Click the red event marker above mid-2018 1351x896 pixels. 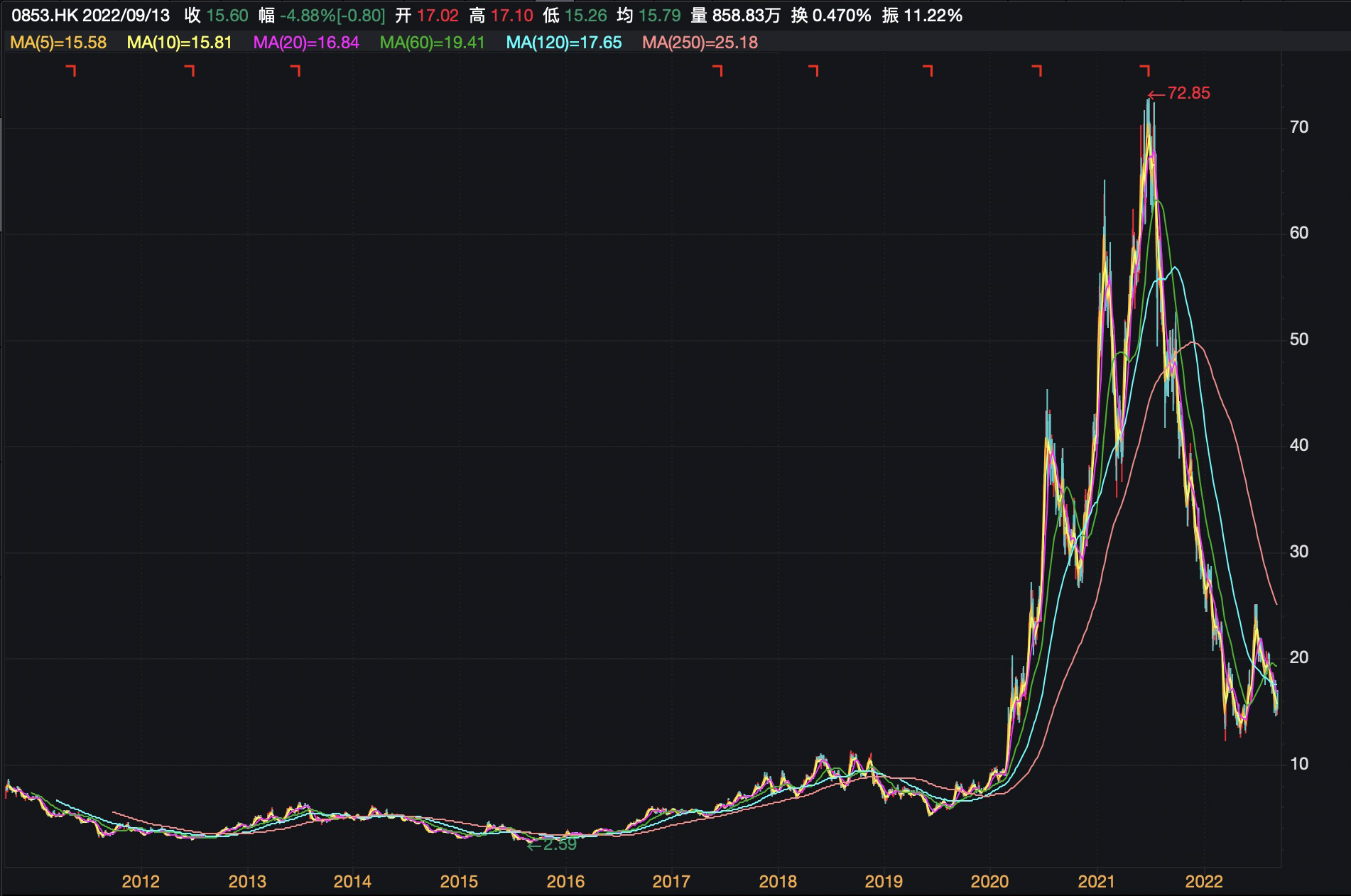(x=814, y=70)
